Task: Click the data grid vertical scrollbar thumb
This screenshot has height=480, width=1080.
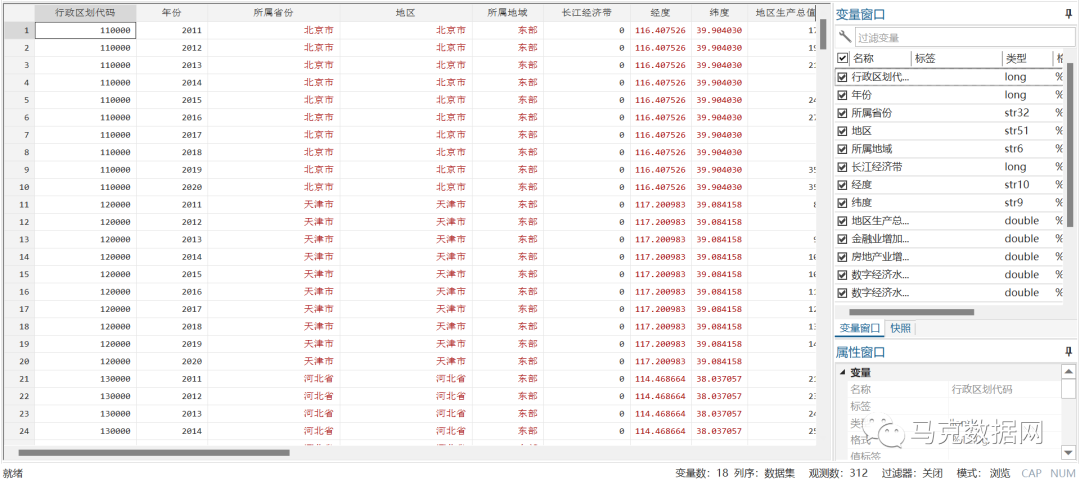Action: [823, 34]
